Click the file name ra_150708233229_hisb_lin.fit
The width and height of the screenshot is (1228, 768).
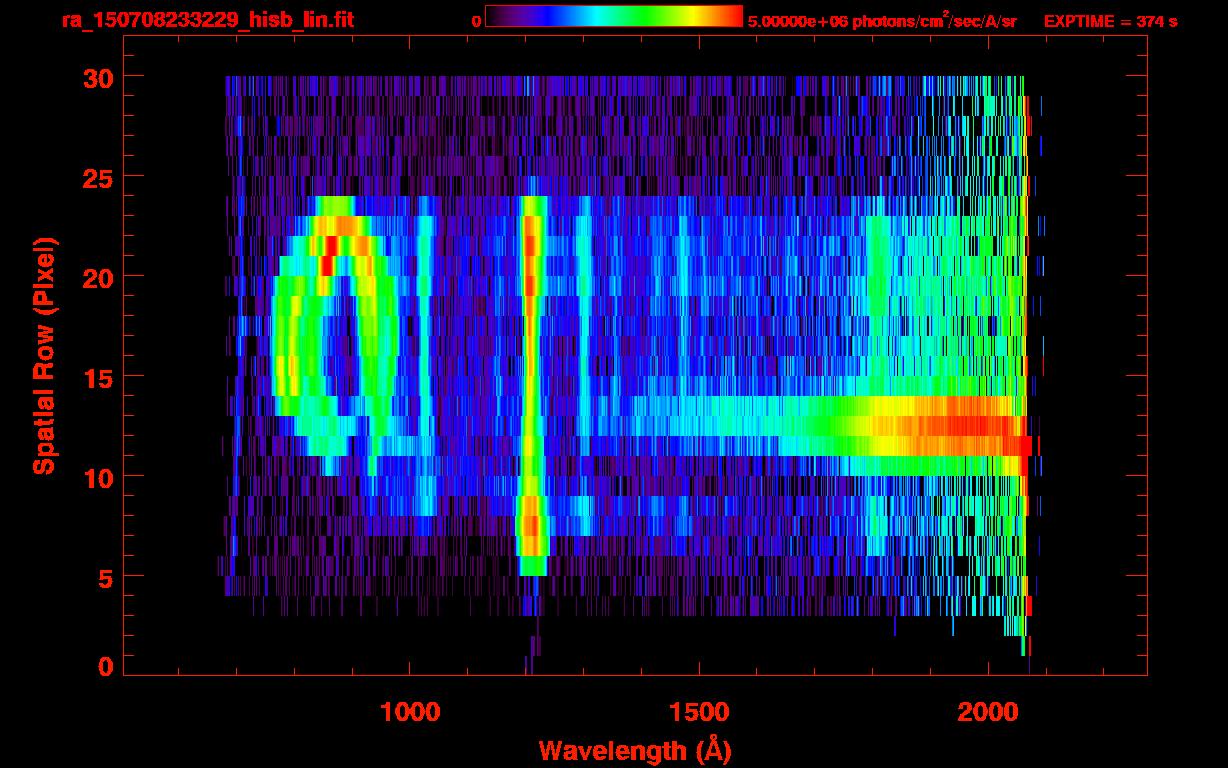[207, 20]
